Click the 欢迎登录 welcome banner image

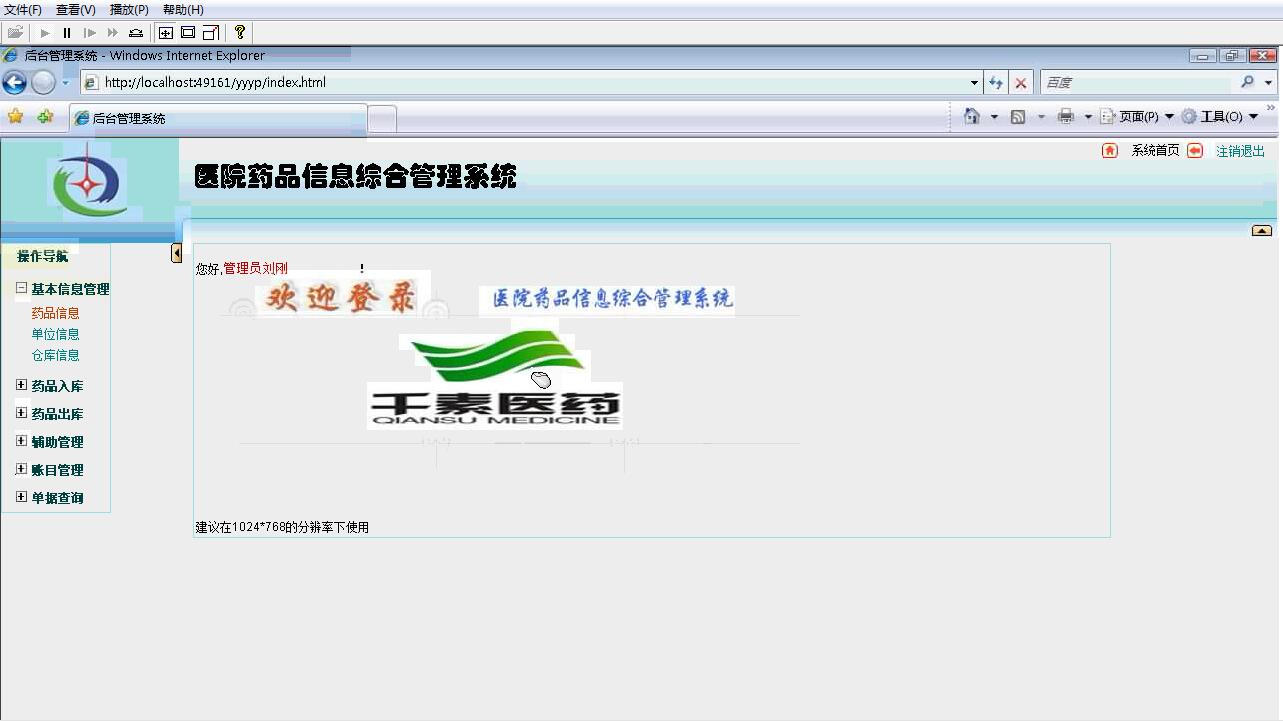click(x=342, y=298)
